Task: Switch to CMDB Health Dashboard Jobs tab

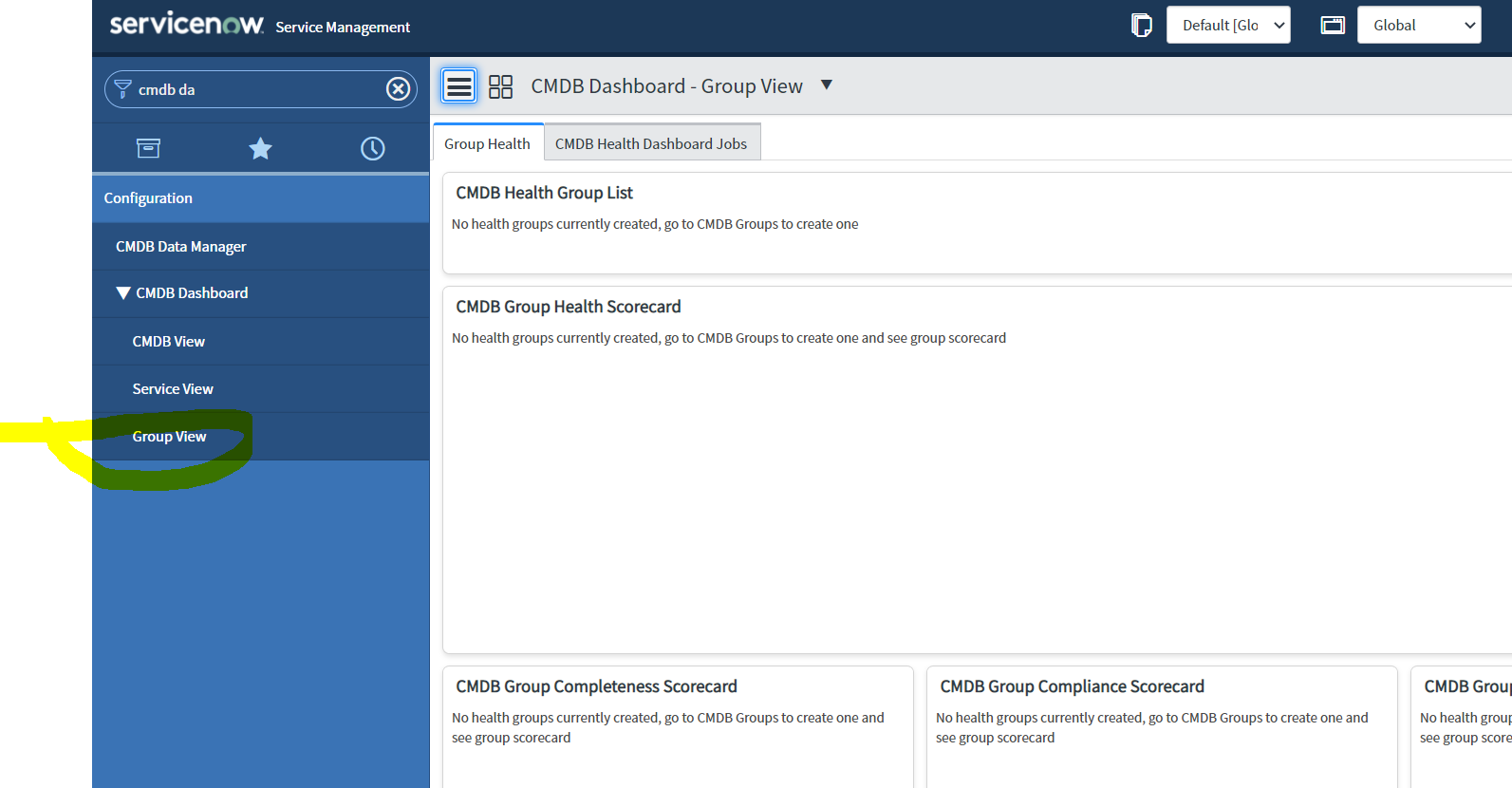Action: pos(651,143)
